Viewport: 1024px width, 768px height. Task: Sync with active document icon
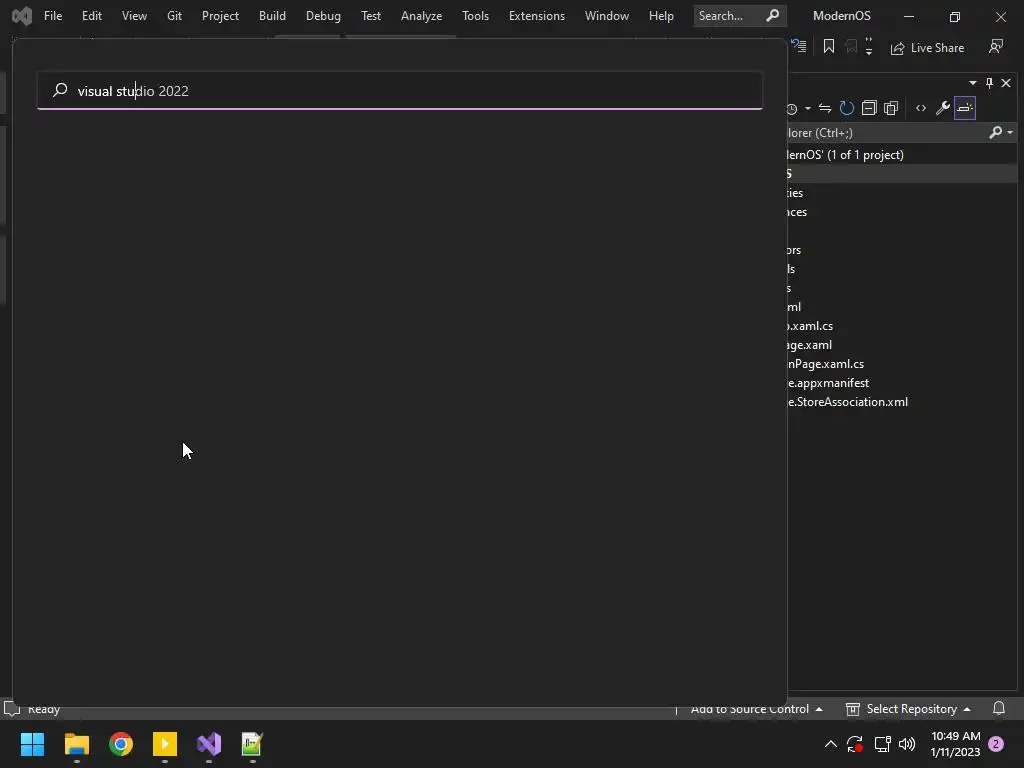825,108
